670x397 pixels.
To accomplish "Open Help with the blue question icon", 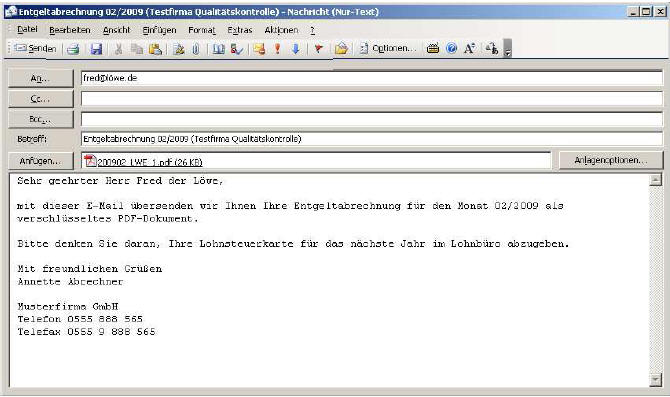I will tap(451, 49).
